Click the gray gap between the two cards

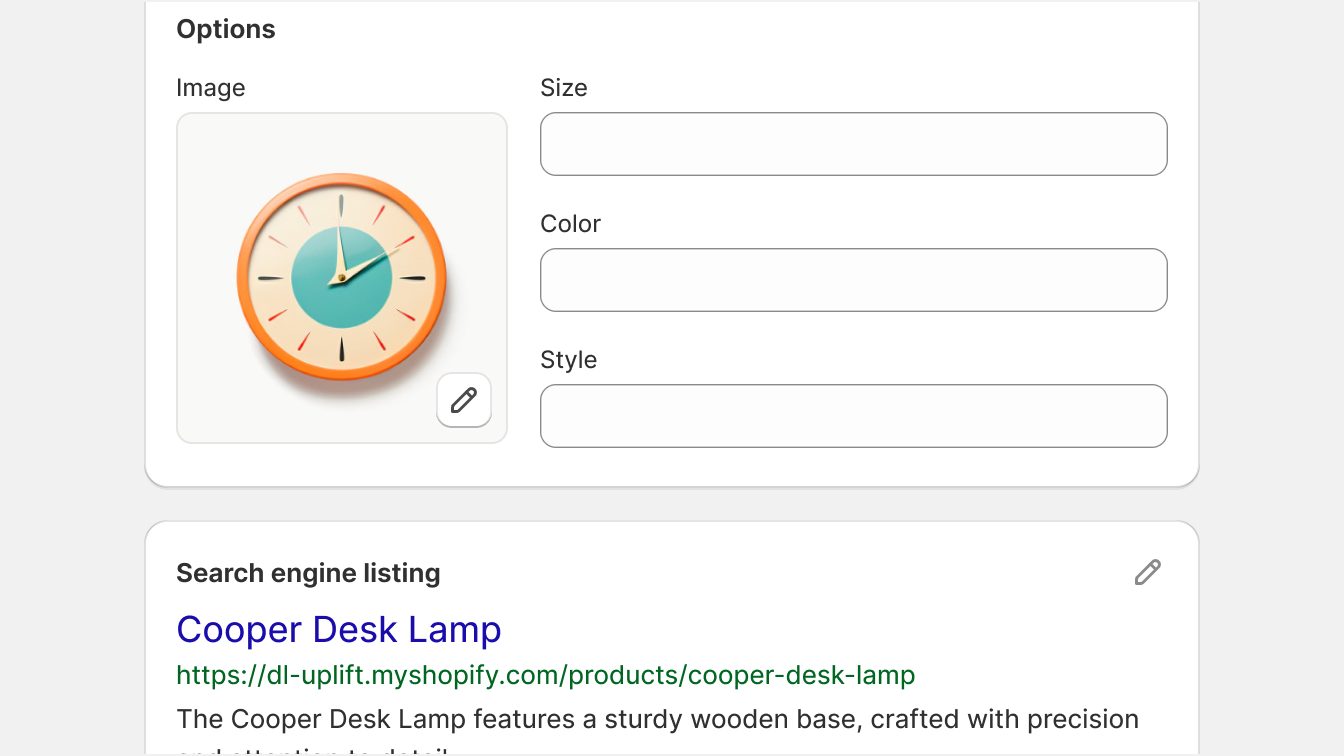point(672,504)
